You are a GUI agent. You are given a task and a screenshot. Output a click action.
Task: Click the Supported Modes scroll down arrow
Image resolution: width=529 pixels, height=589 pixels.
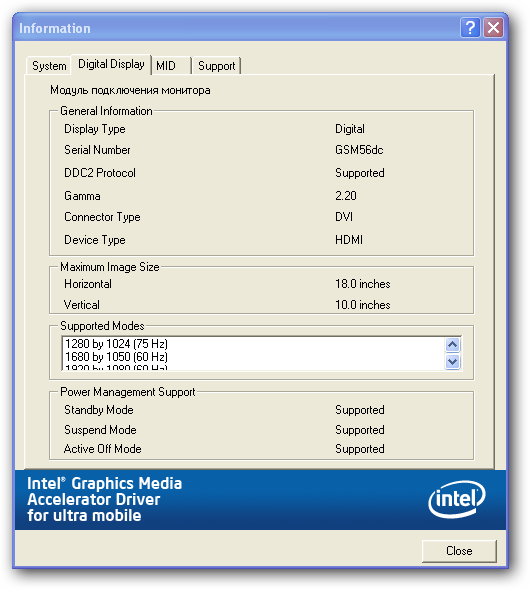tap(453, 362)
